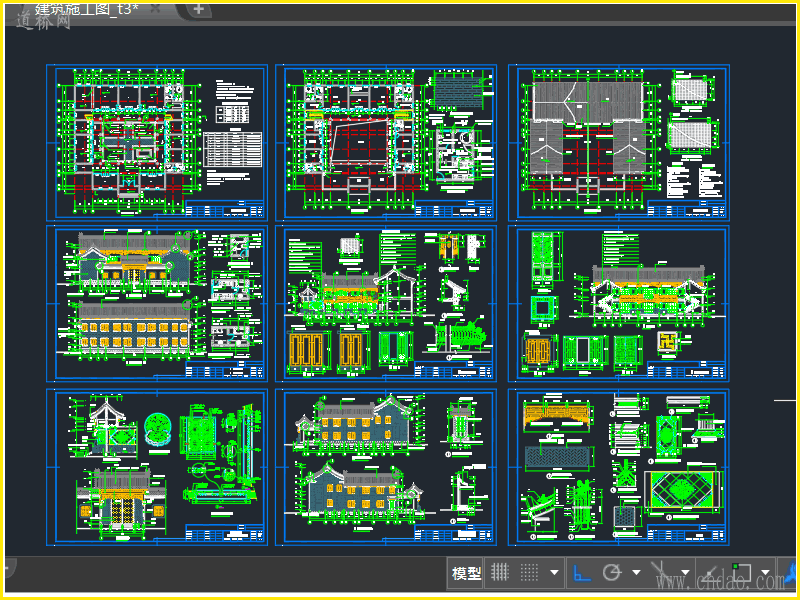Toggle snap mode dotted-grid icon
The image size is (800, 600).
pyautogui.click(x=529, y=573)
